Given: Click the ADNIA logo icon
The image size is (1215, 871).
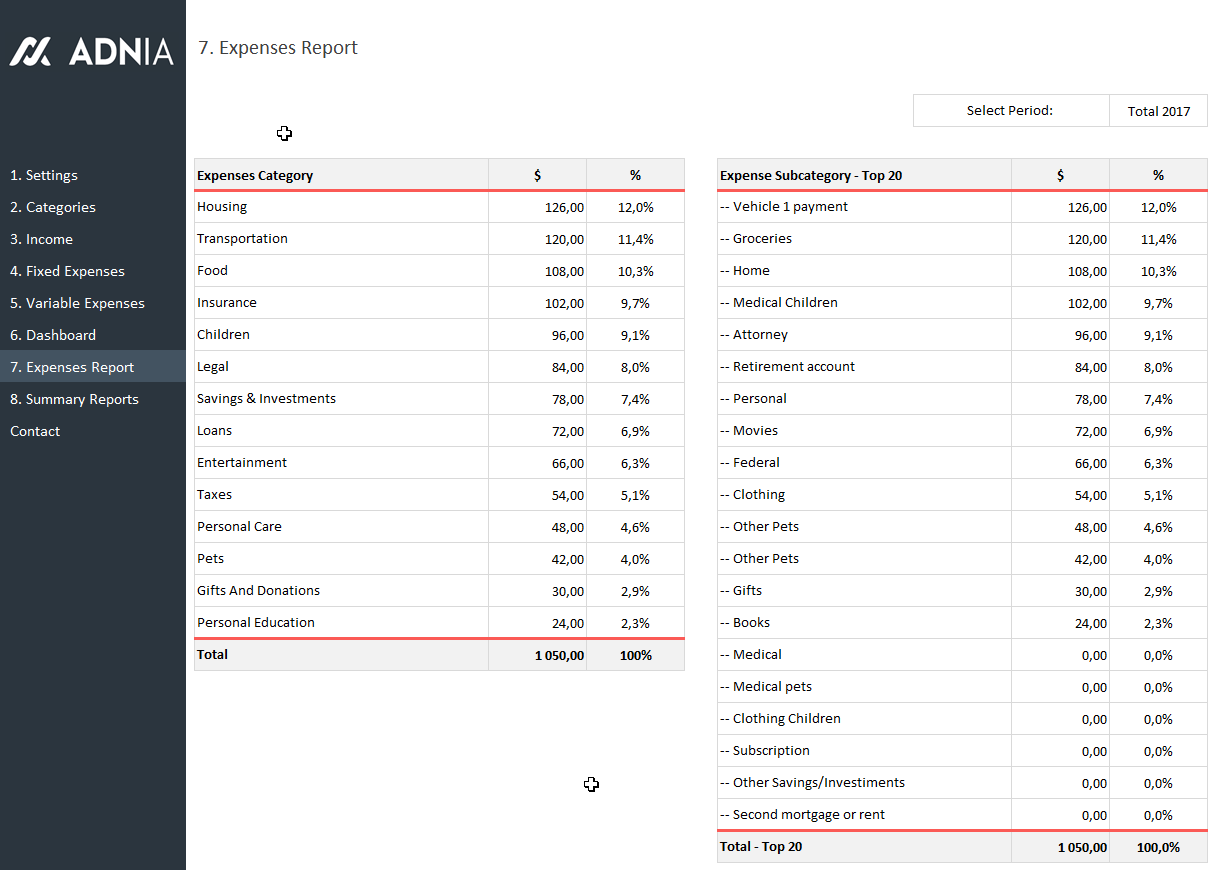Looking at the screenshot, I should pos(30,51).
